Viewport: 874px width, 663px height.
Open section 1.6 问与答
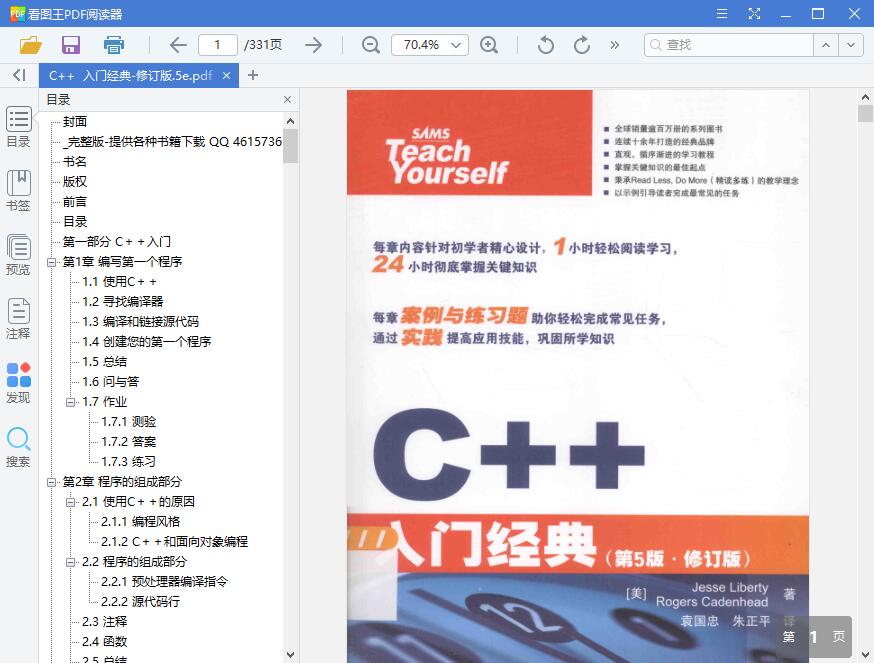tap(110, 382)
